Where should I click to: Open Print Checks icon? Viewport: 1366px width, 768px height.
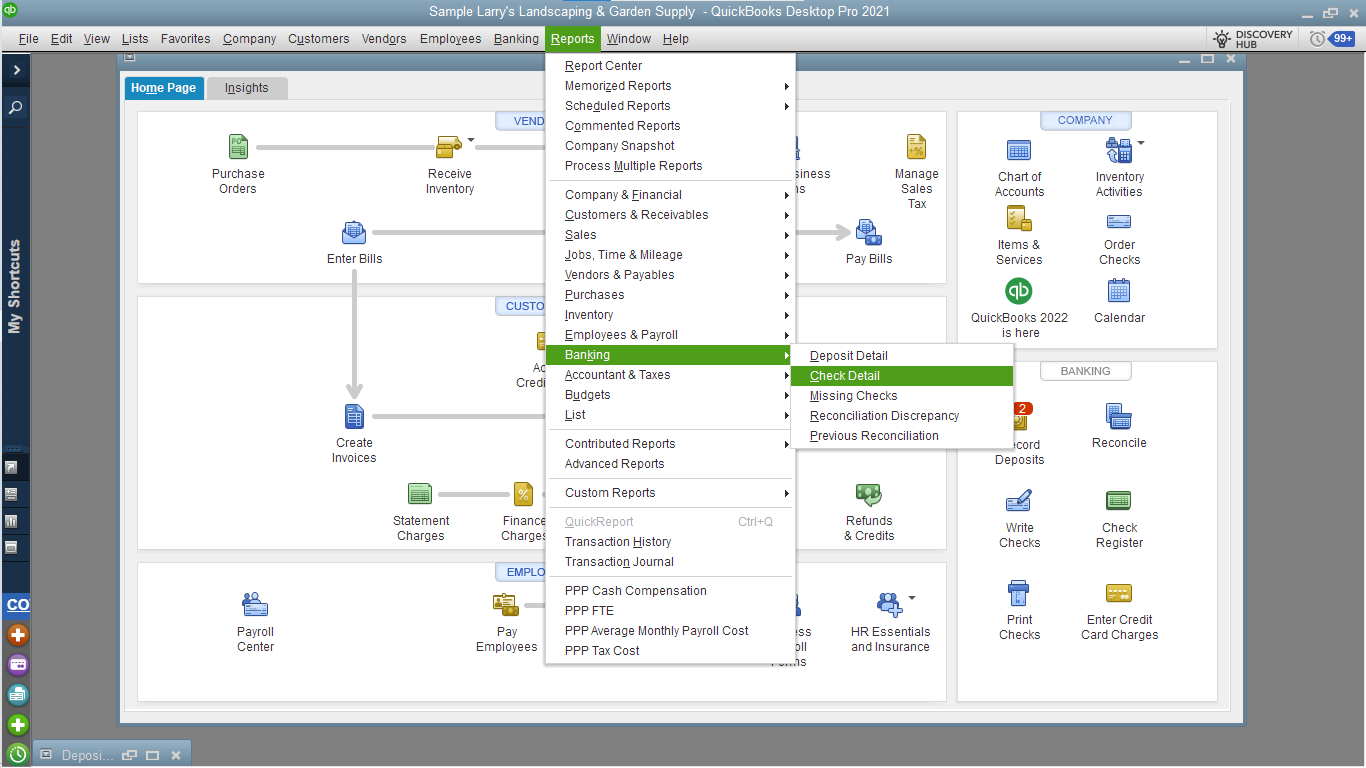pyautogui.click(x=1019, y=593)
